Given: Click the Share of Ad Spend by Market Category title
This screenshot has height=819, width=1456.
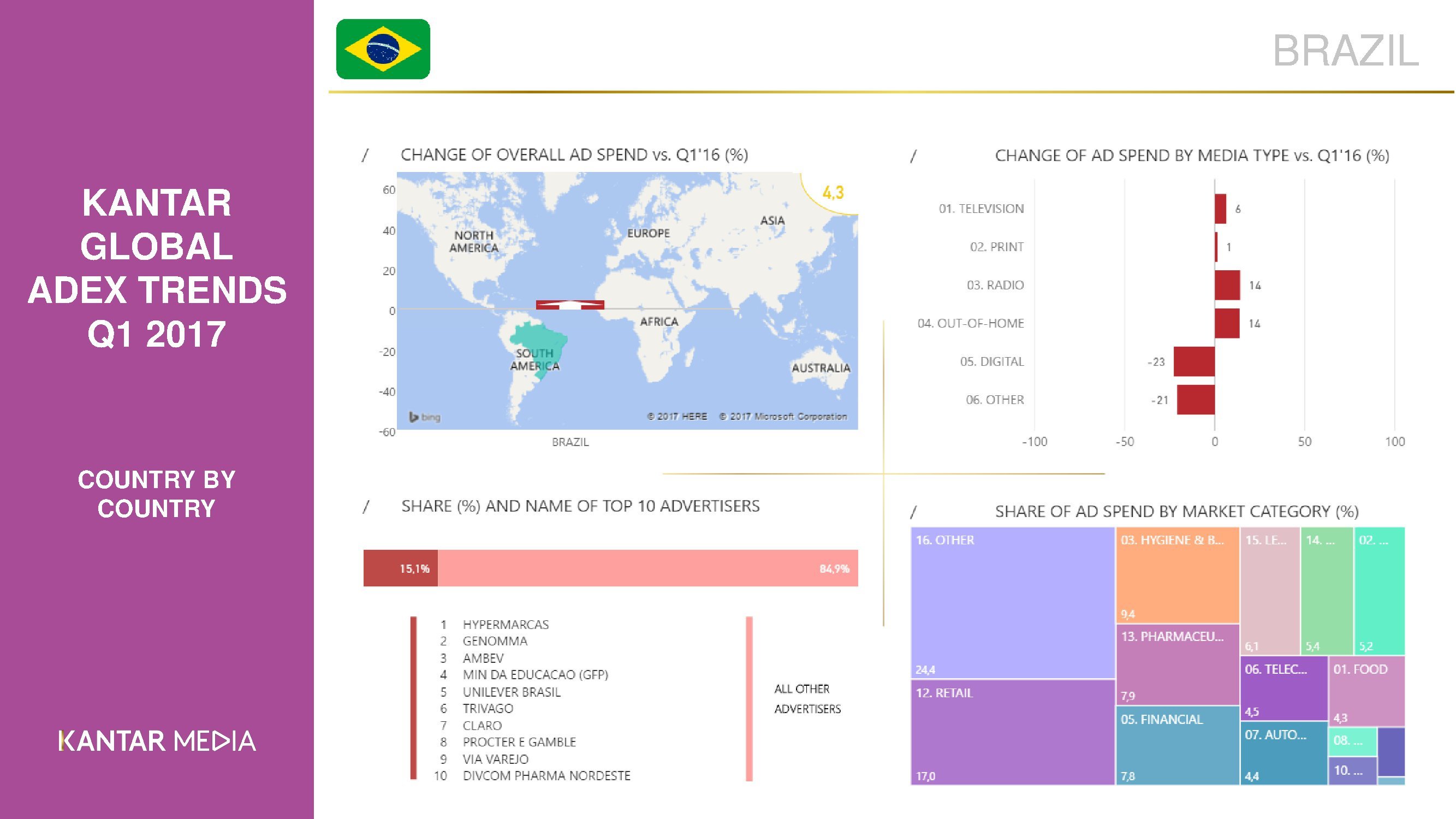Looking at the screenshot, I should click(x=1177, y=512).
